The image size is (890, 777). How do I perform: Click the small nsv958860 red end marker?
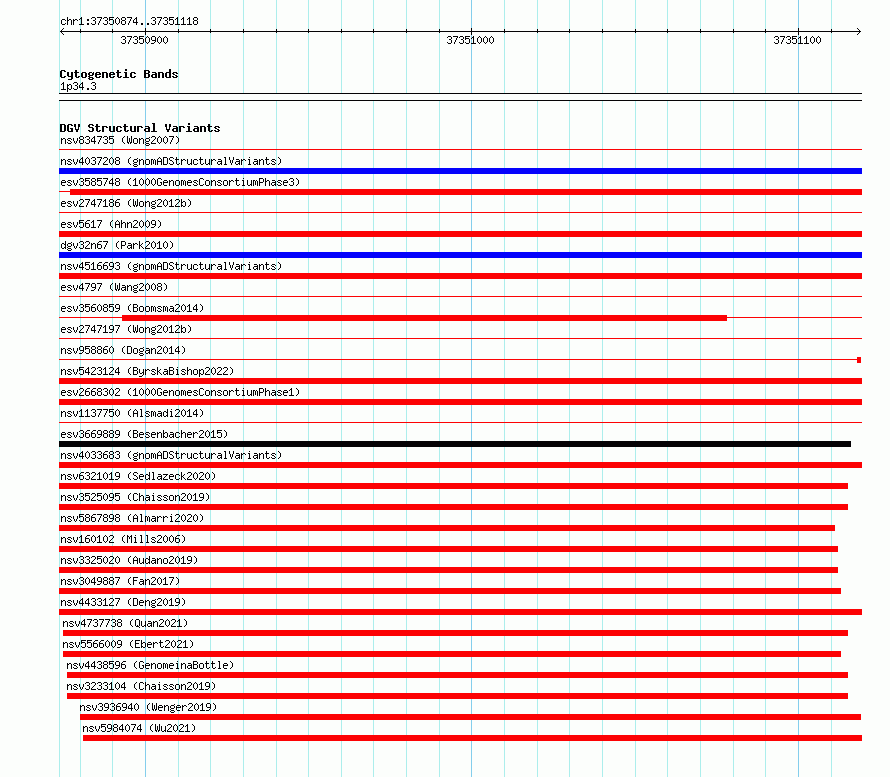point(859,360)
